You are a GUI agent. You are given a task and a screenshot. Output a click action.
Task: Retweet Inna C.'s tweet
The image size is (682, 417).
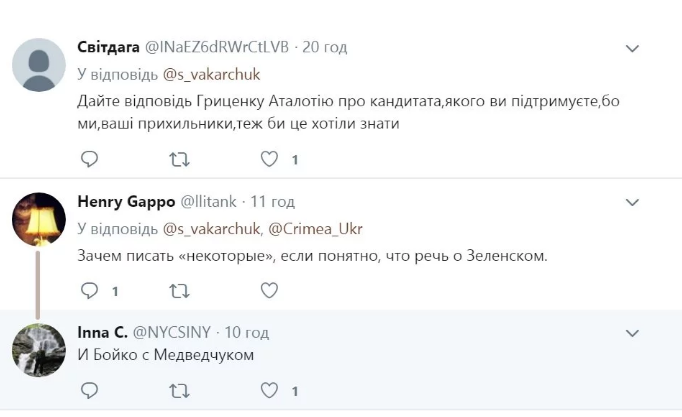[179, 391]
